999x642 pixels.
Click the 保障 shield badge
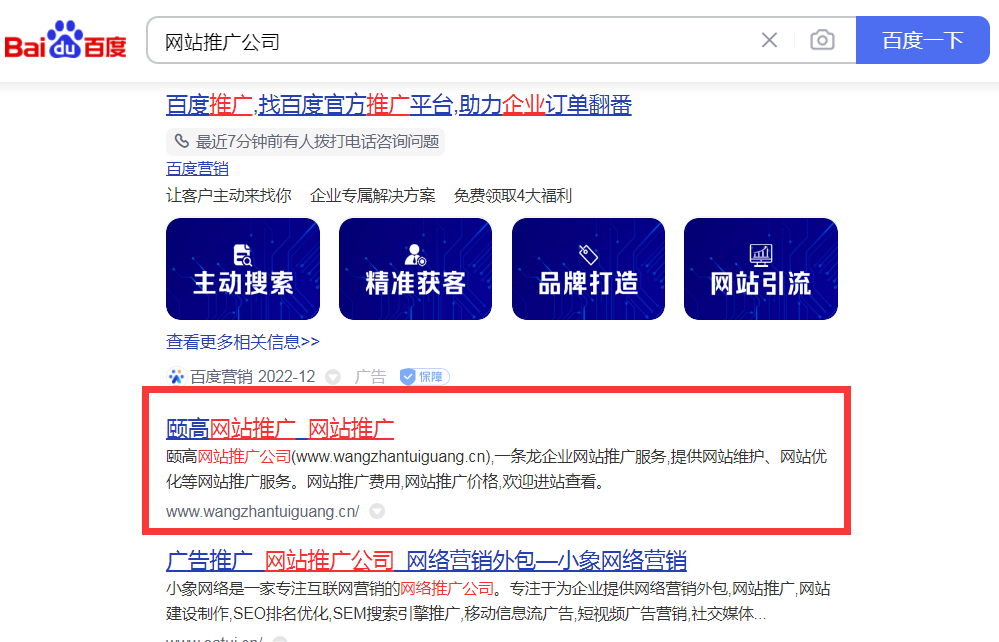coord(424,377)
